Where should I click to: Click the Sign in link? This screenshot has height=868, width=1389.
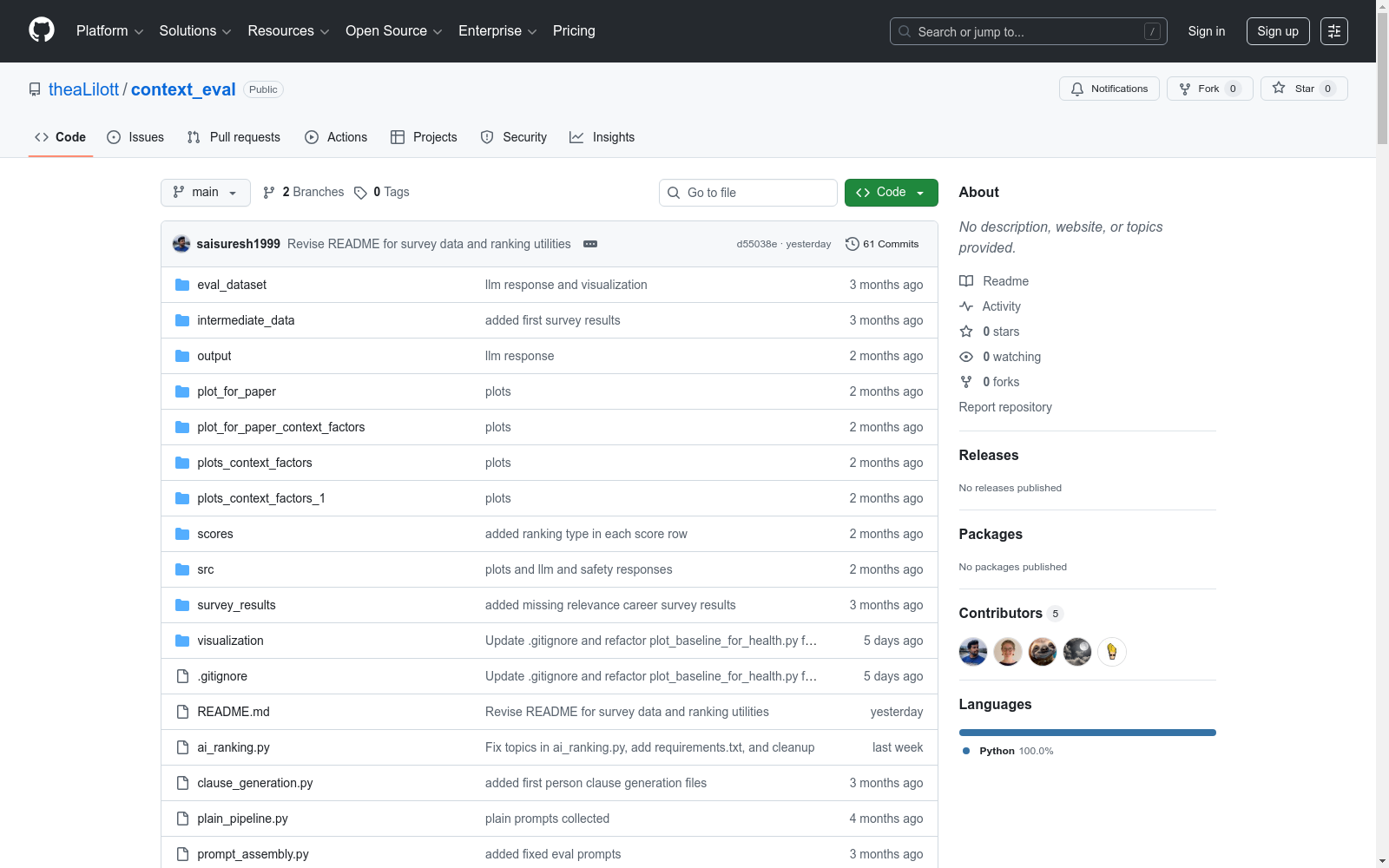click(1207, 31)
